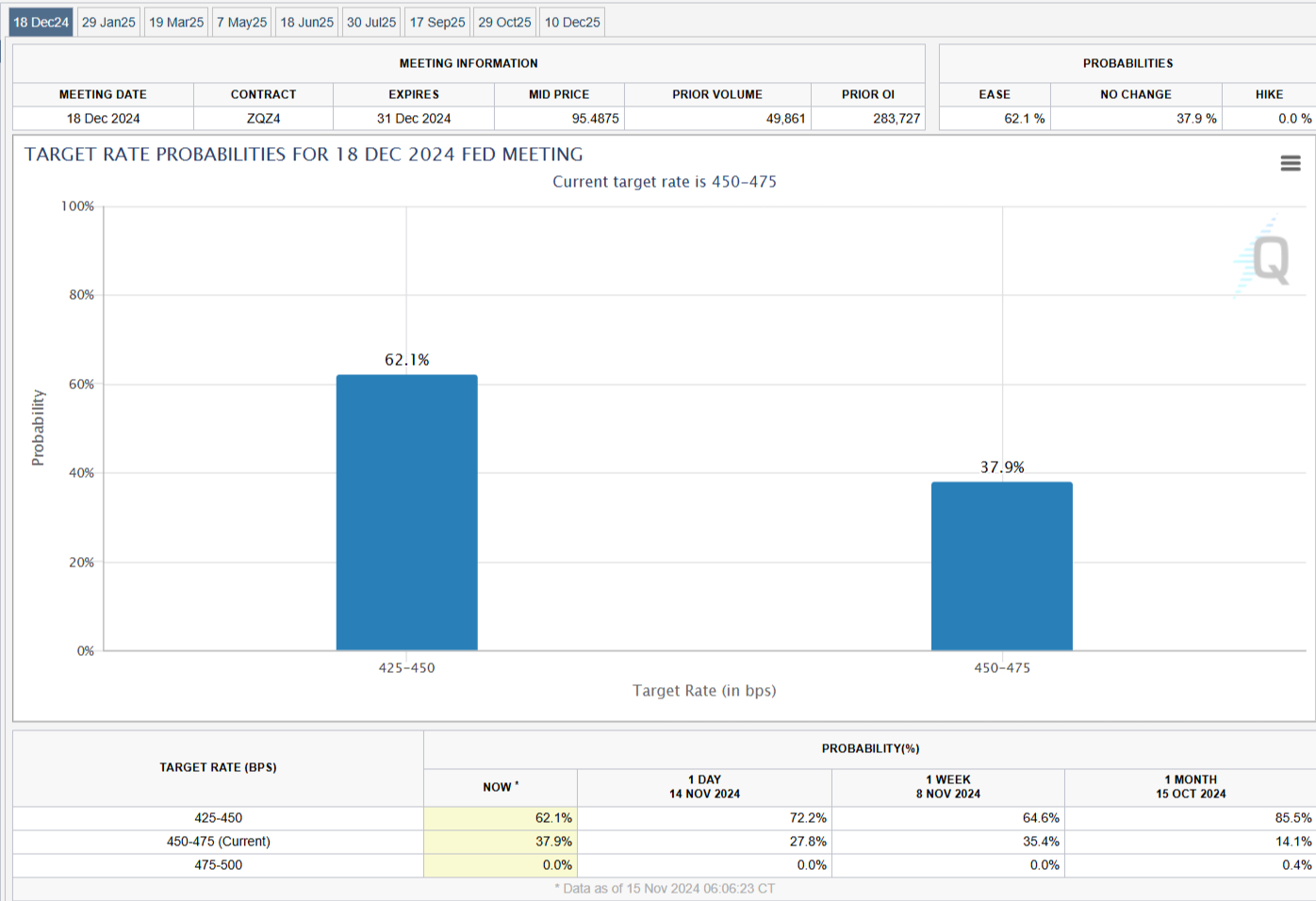The image size is (1316, 901).
Task: Click the 450-475 probability bar
Action: [1002, 565]
